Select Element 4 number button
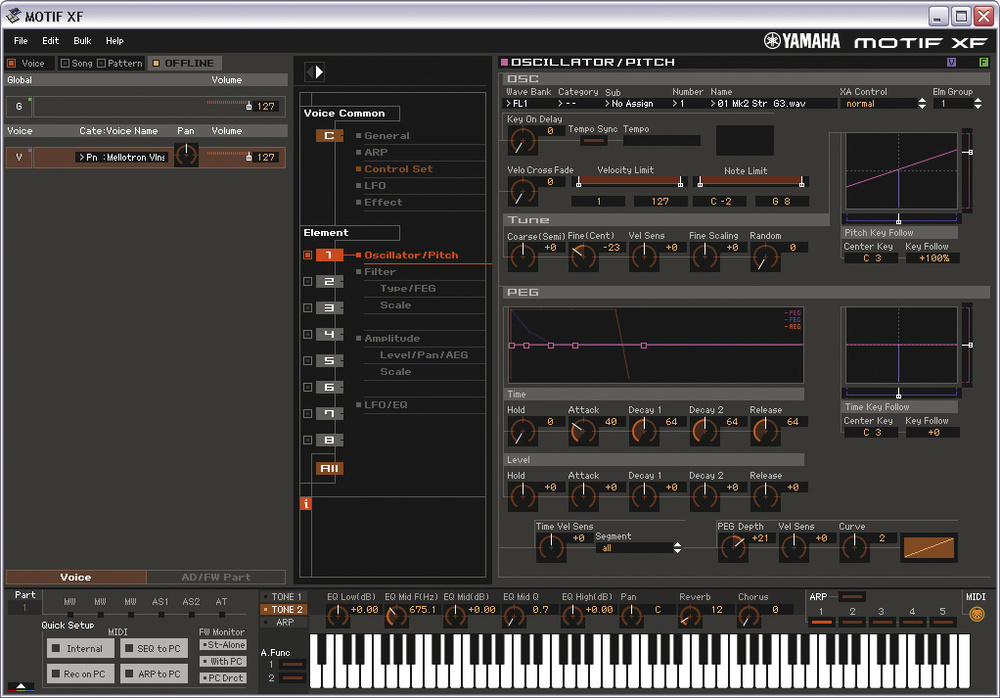Screen dimensions: 1000x698 point(329,334)
